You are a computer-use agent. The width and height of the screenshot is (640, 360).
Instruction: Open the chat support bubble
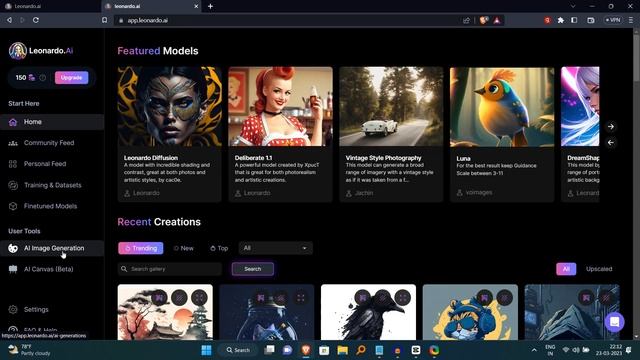[x=614, y=322]
